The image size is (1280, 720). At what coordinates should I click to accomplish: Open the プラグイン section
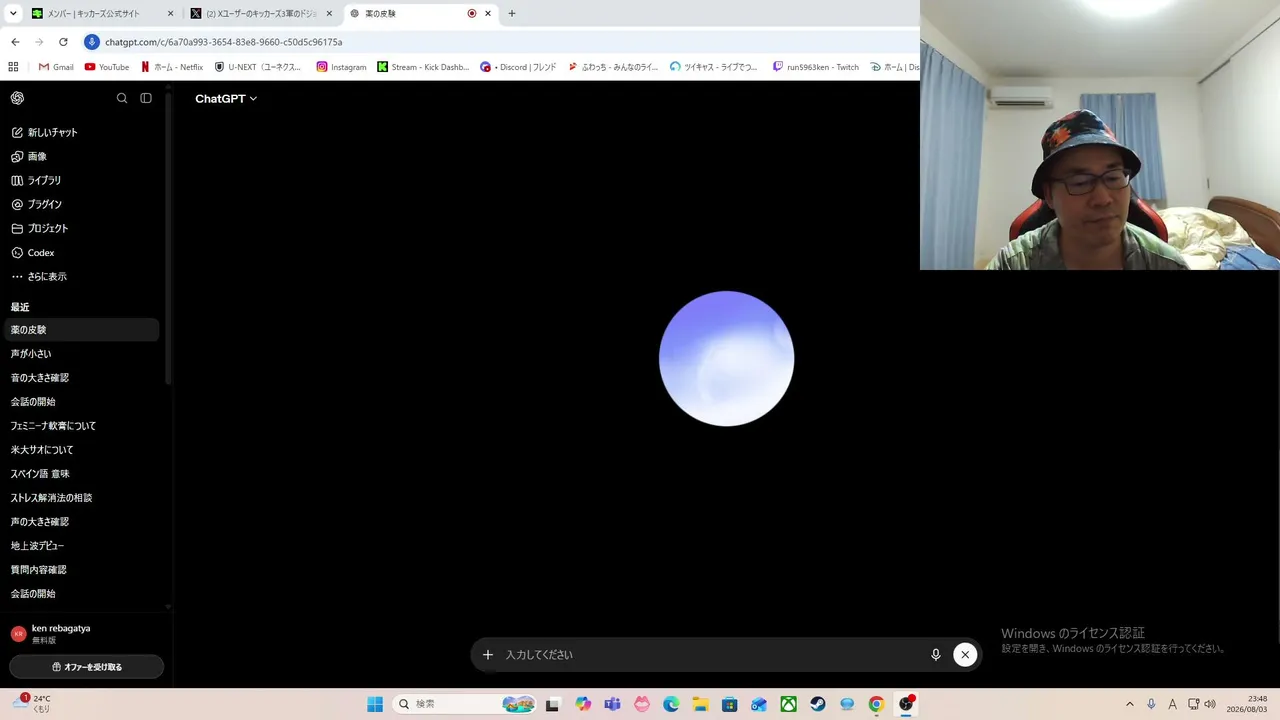82,204
